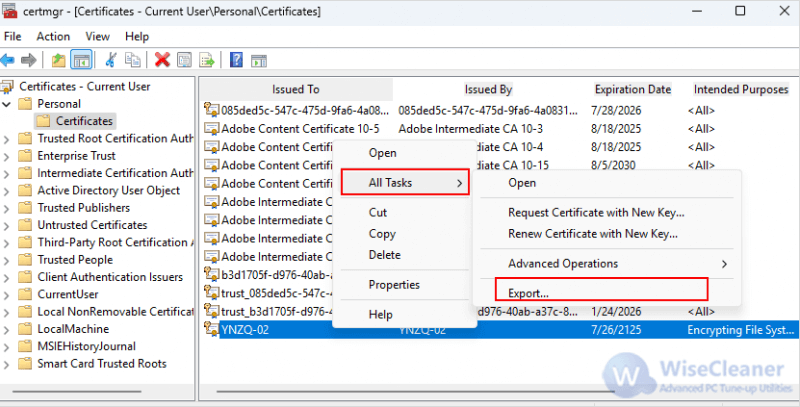
Task: Click the blue Help toolbar icon
Action: click(x=237, y=60)
